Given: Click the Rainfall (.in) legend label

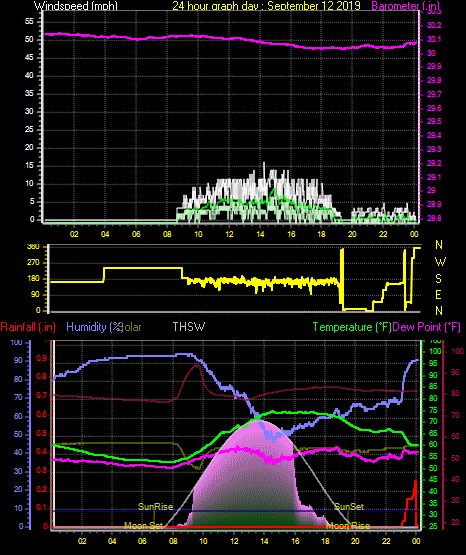Looking at the screenshot, I should 28,327.
